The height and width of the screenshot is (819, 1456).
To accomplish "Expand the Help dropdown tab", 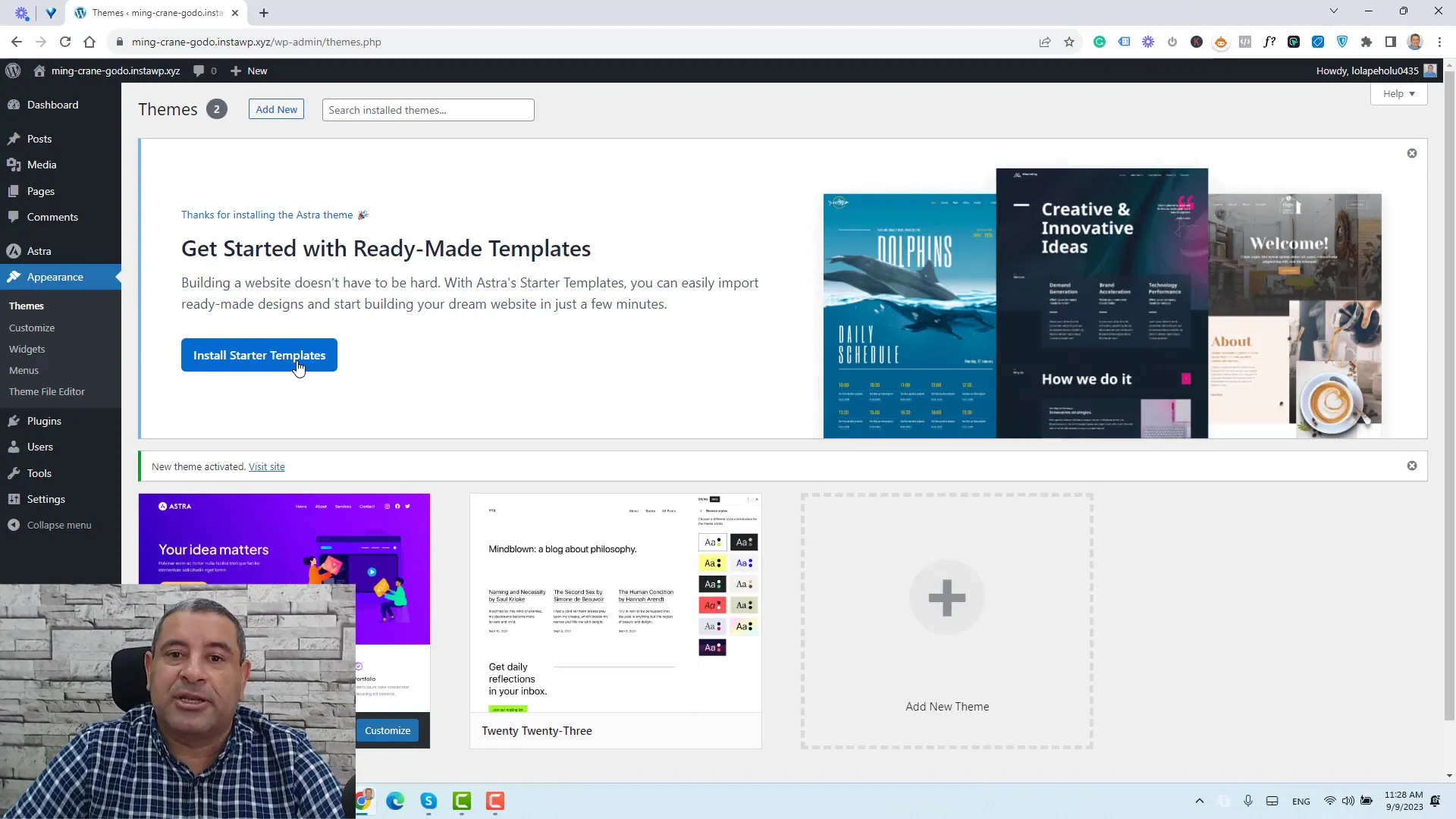I will click(x=1398, y=93).
